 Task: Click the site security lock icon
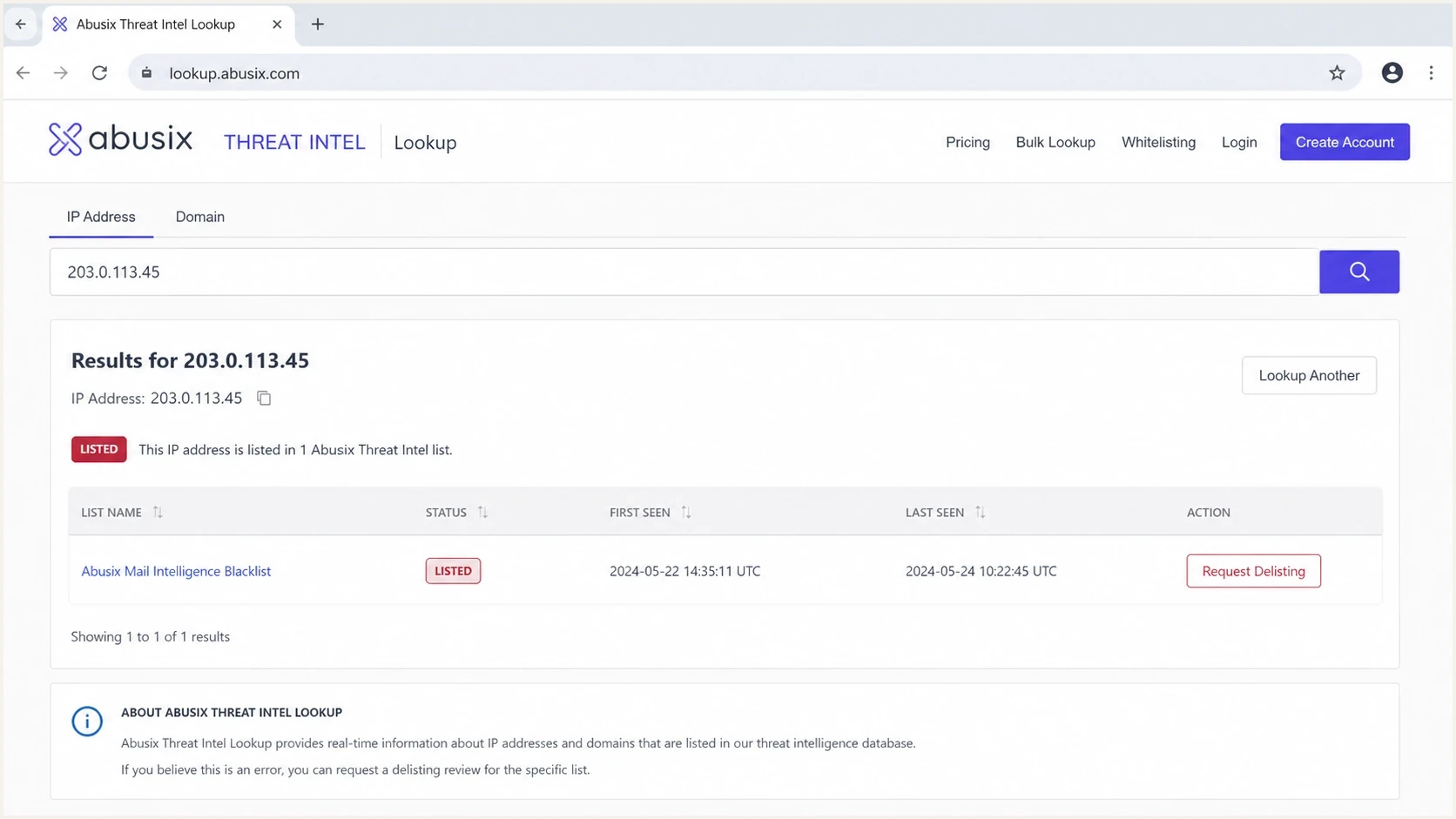(x=146, y=73)
